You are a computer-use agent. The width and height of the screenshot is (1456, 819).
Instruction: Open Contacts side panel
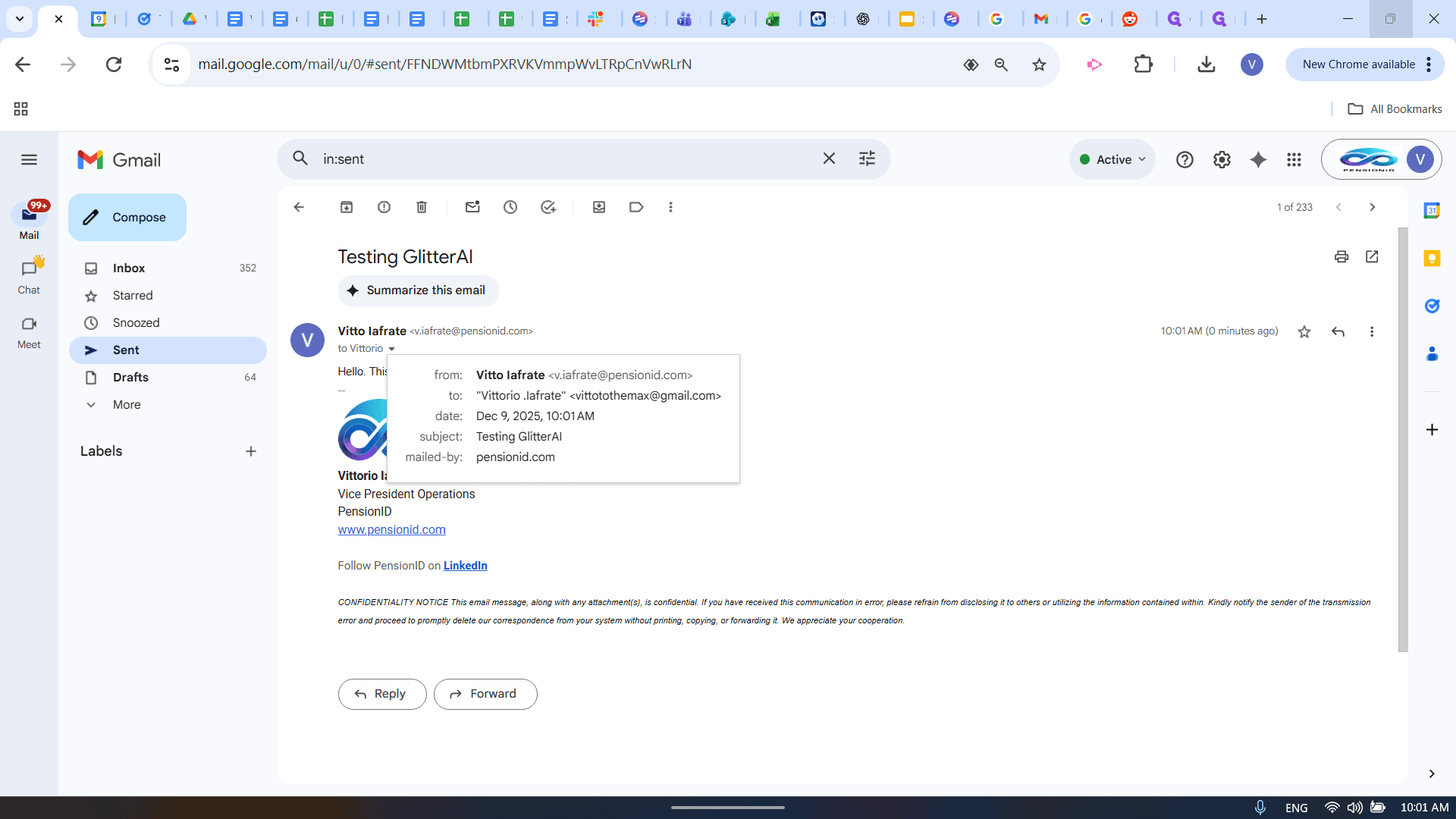pyautogui.click(x=1432, y=353)
